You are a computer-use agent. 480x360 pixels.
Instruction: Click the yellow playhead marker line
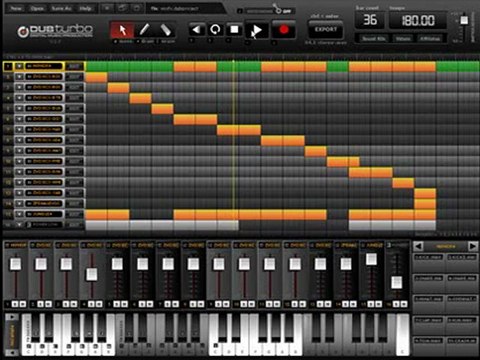click(x=234, y=140)
